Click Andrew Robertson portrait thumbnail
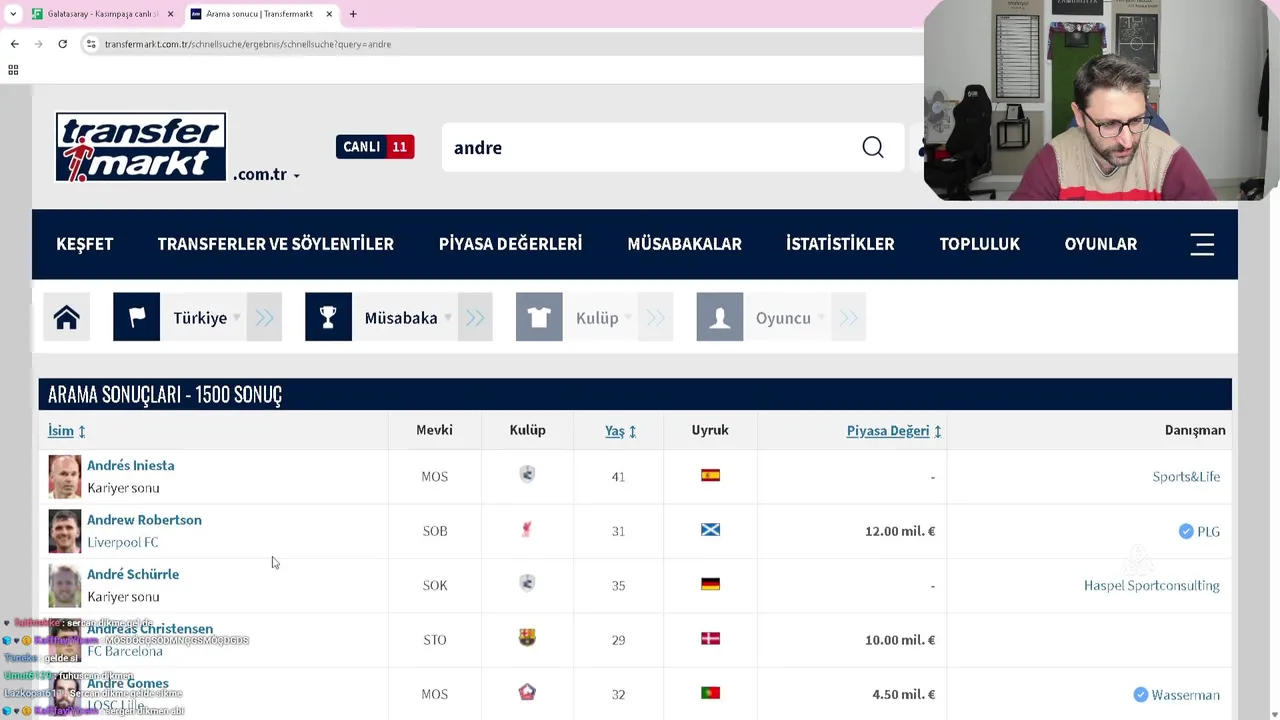1280x720 pixels. 65,531
